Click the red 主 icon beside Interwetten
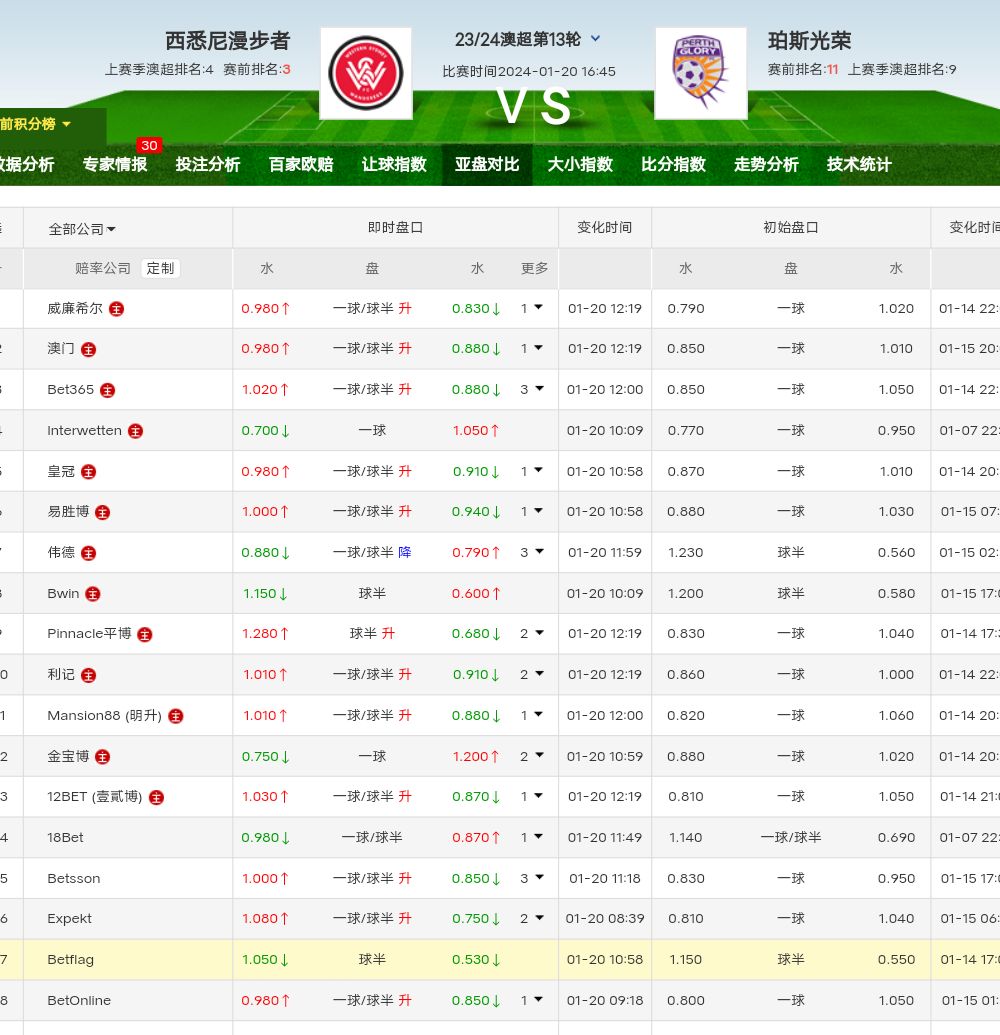 [x=136, y=431]
